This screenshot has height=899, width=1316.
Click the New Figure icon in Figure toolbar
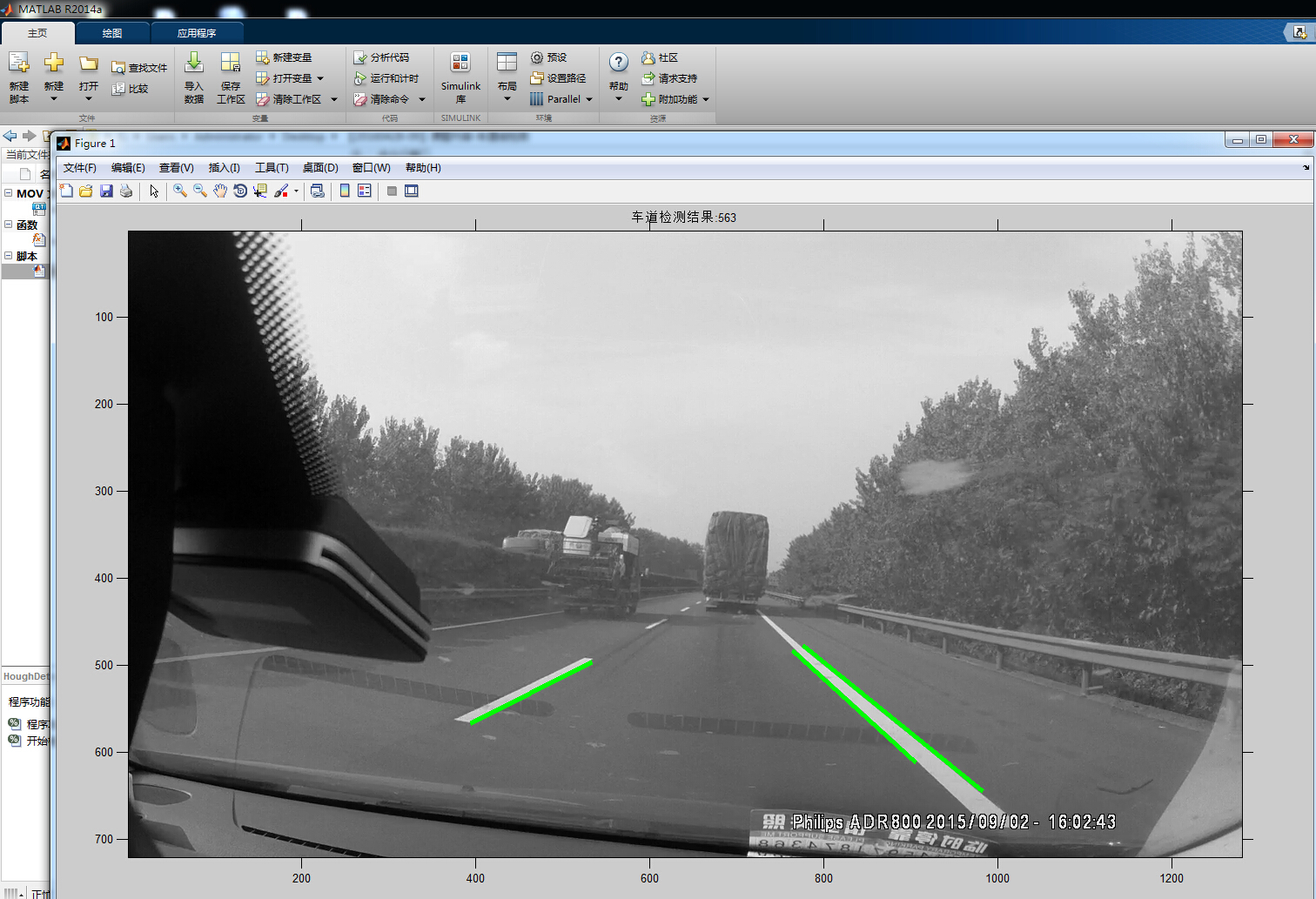click(67, 191)
